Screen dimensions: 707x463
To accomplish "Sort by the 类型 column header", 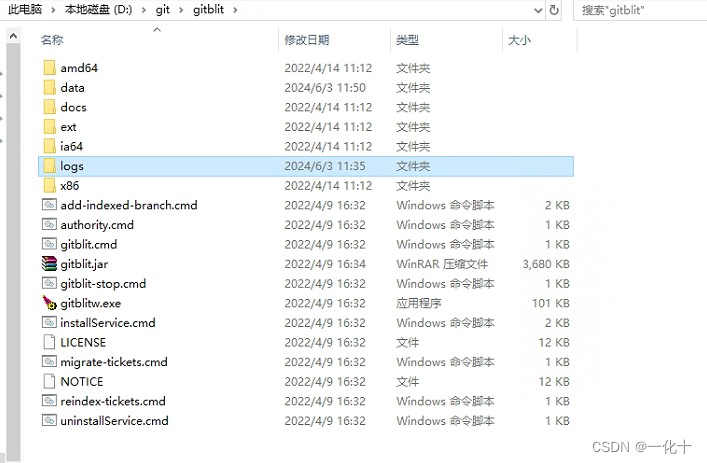I will 407,40.
